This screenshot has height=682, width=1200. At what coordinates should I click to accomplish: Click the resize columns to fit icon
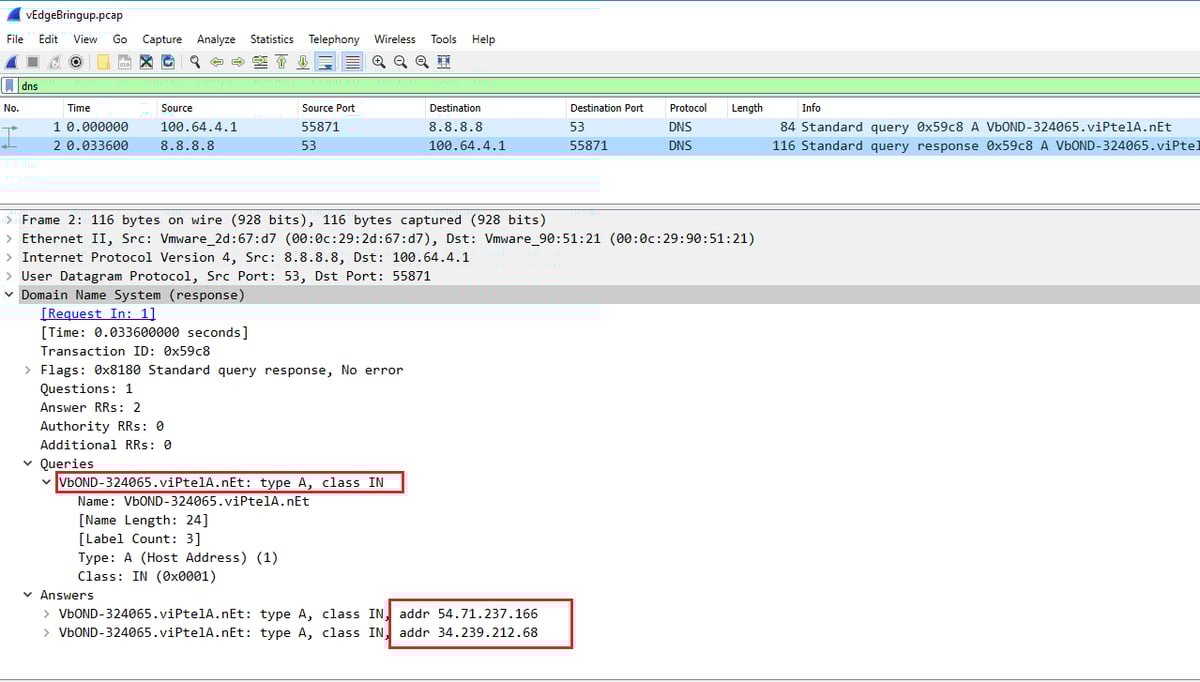(x=444, y=62)
